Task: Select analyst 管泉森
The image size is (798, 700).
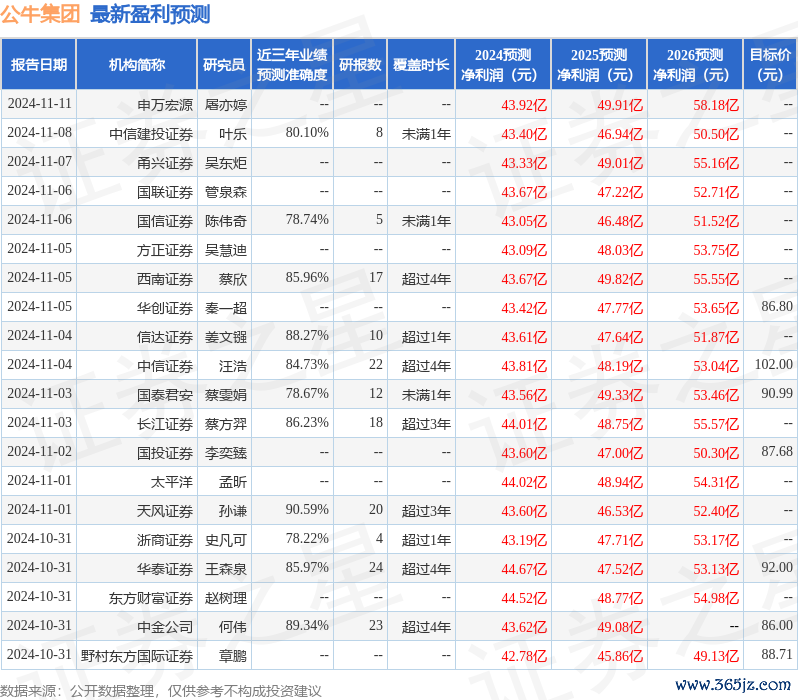Action: tap(225, 192)
